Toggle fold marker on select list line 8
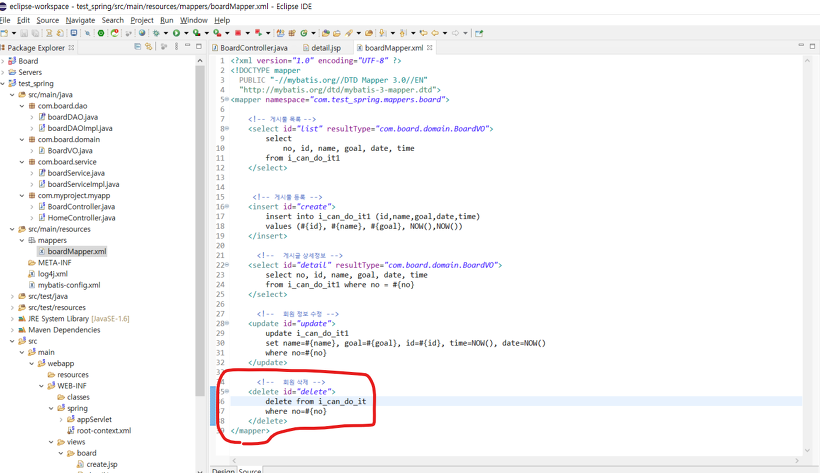Screen dimensions: 820x473 227,129
